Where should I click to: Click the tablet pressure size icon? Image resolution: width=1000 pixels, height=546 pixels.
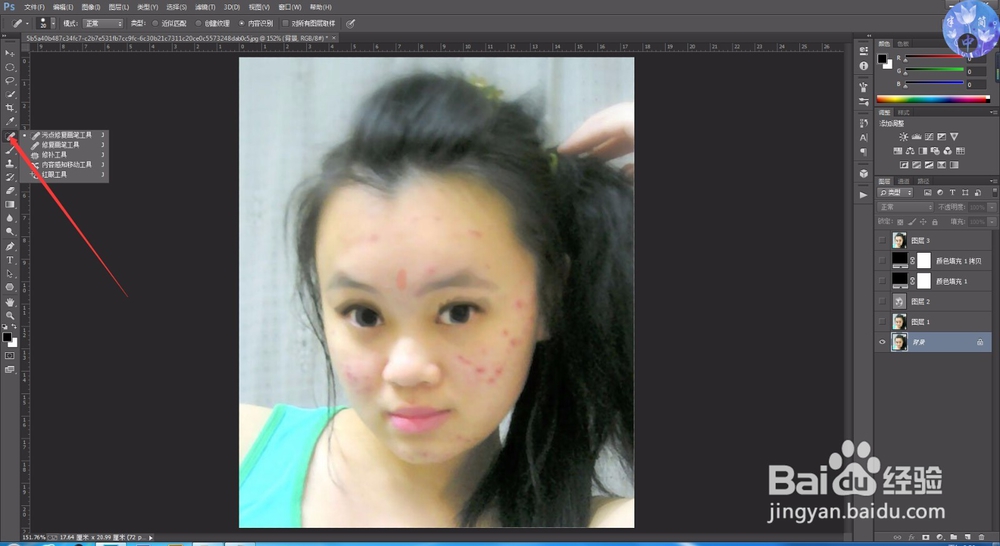click(x=350, y=24)
